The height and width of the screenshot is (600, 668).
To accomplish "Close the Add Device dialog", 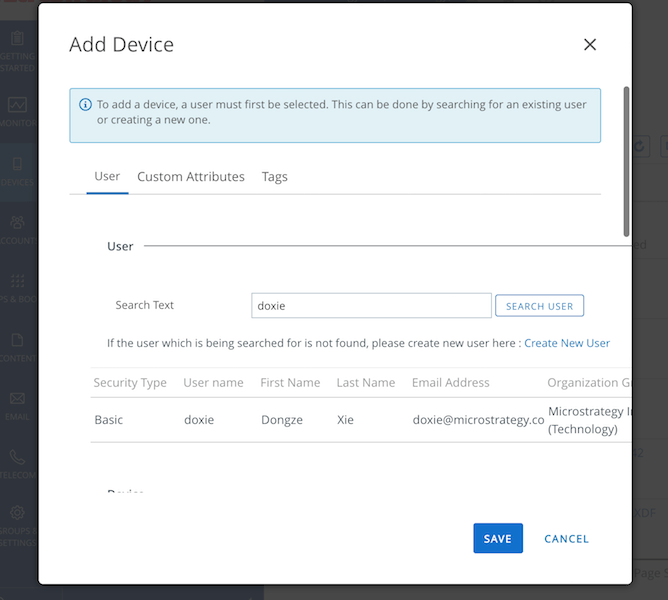I will pyautogui.click(x=590, y=45).
